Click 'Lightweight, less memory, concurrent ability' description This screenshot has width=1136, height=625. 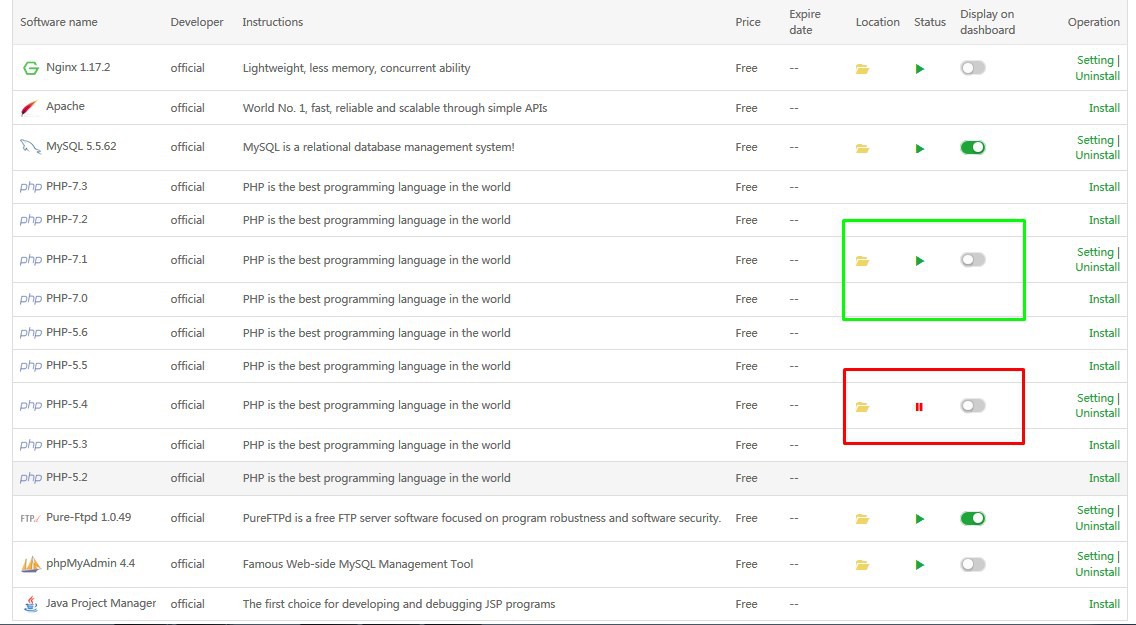pos(356,68)
